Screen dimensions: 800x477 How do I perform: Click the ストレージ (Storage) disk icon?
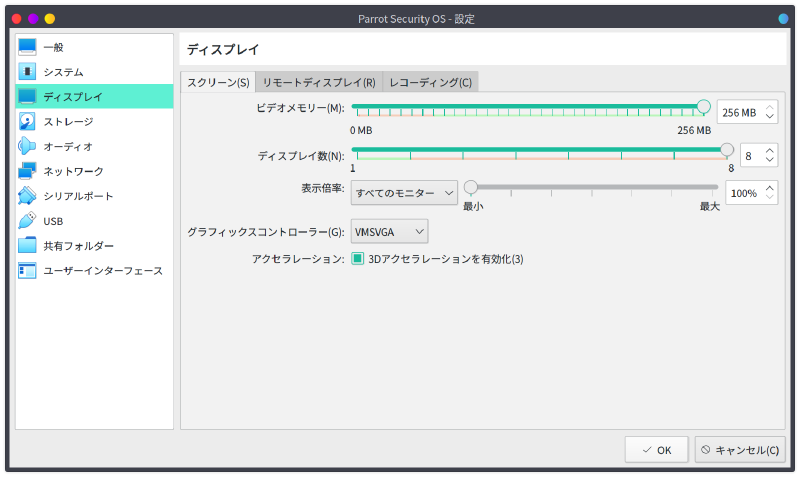click(27, 121)
